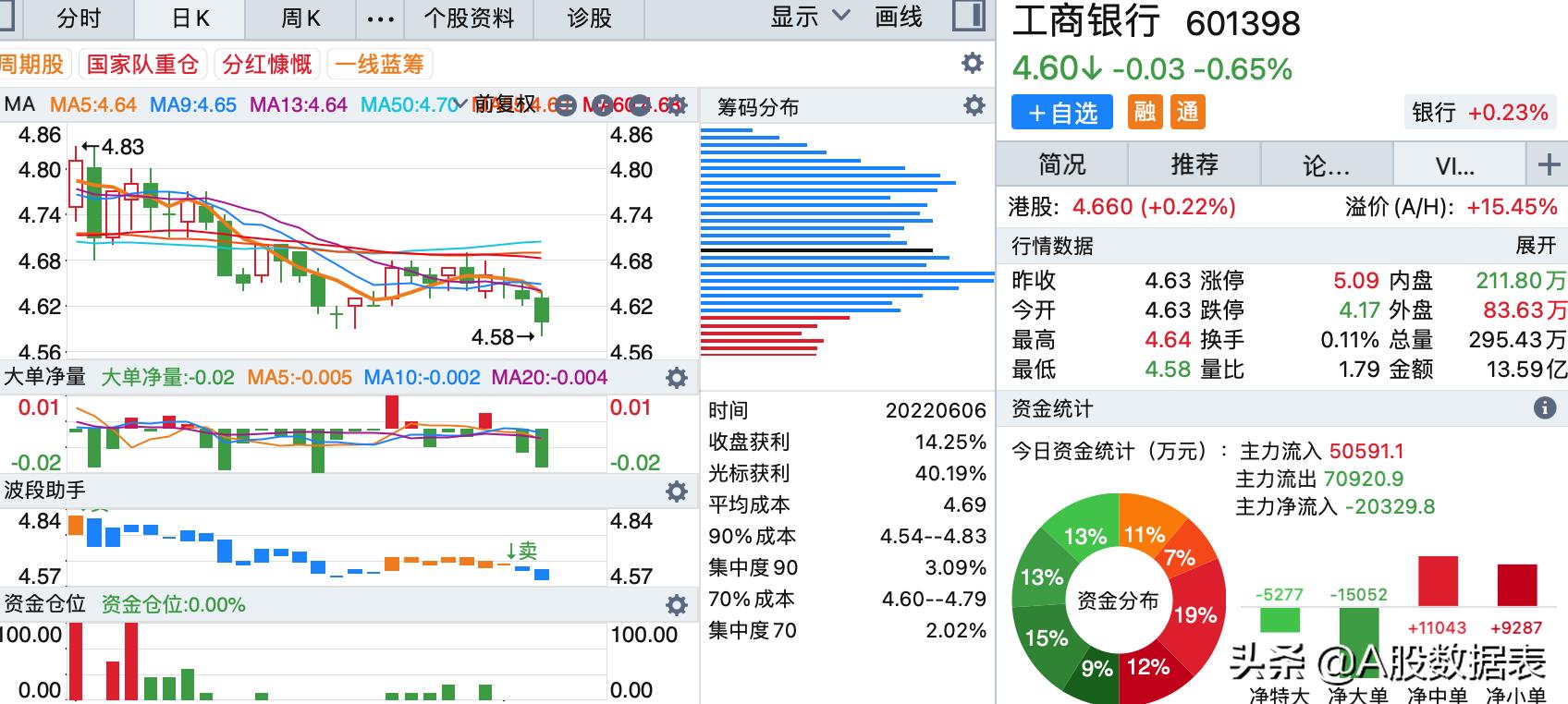
Task: Open 资金仓位 indicator settings gear
Action: tap(677, 605)
